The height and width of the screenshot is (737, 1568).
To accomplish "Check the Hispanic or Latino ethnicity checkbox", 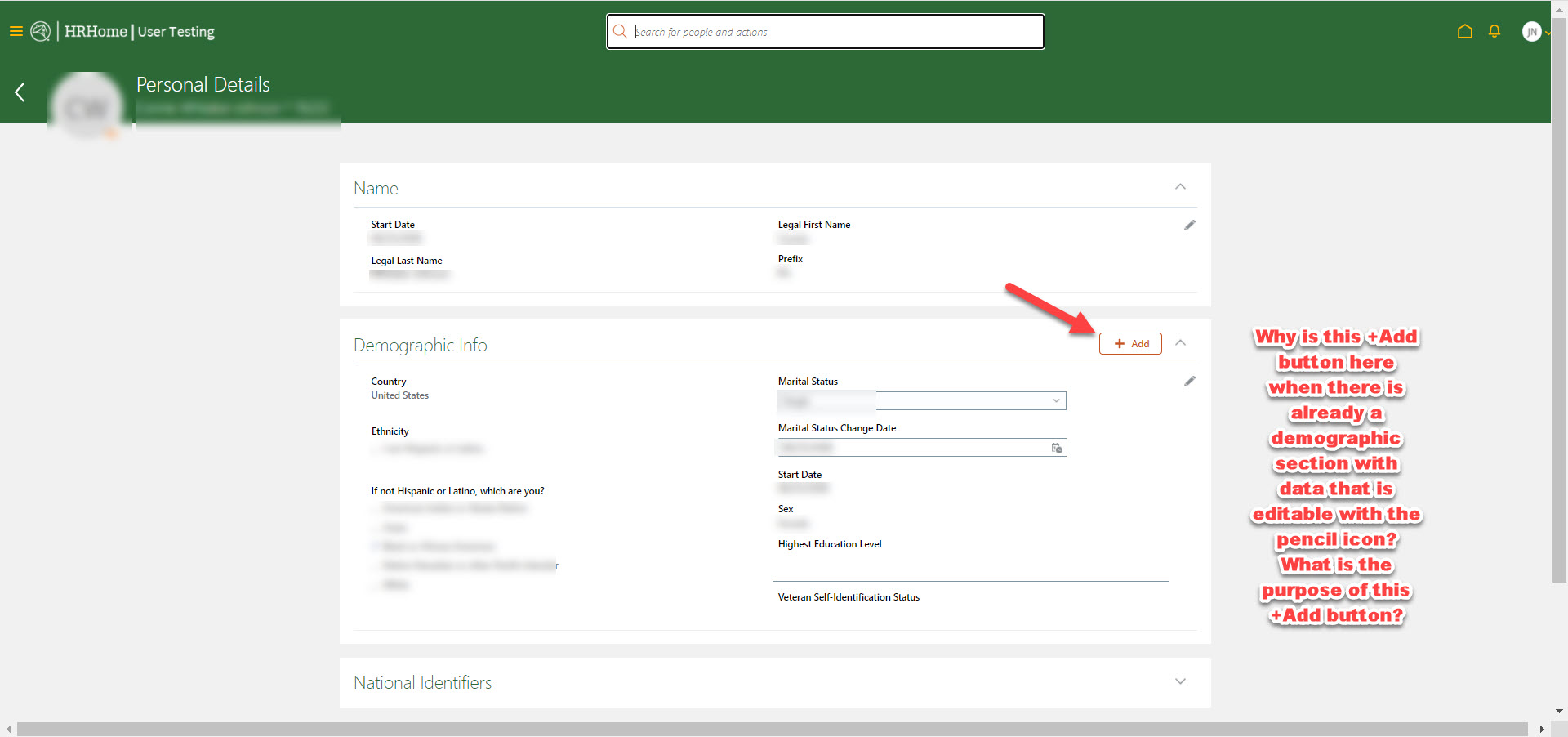I will tap(375, 449).
